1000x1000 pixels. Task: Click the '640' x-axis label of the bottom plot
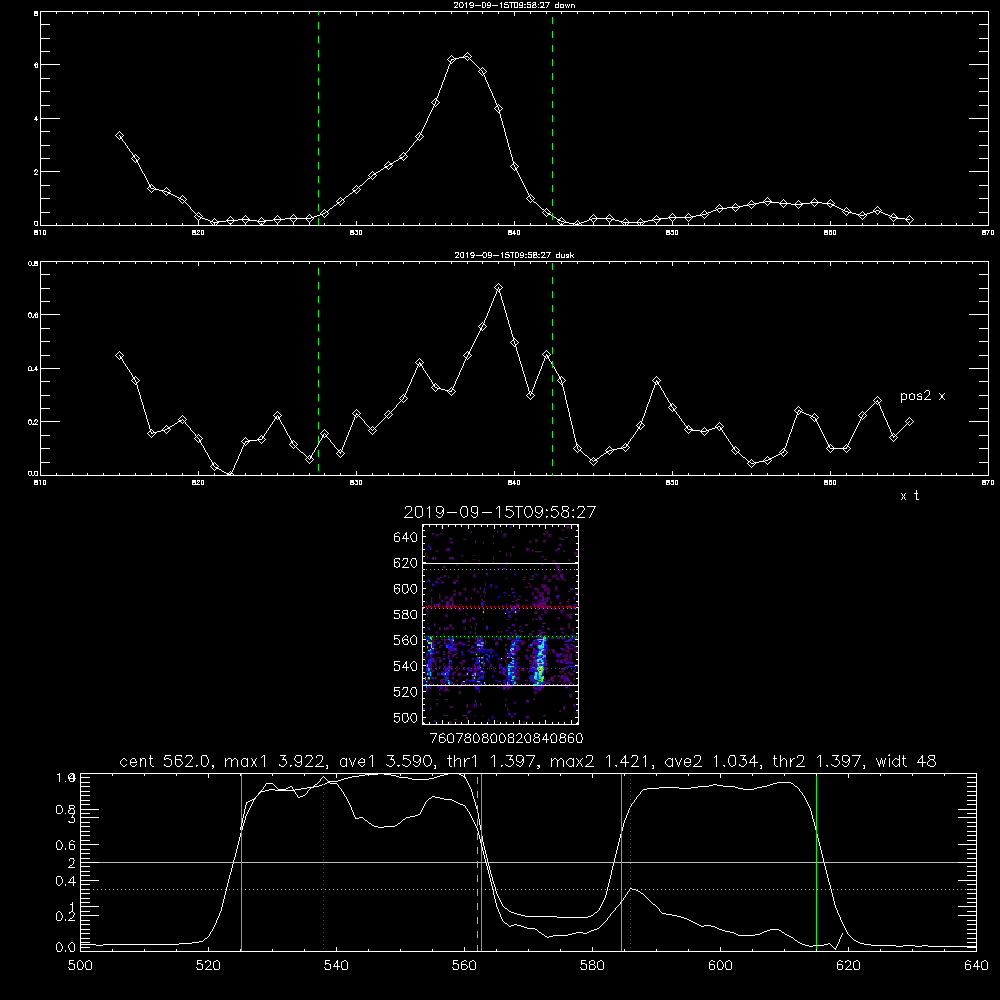click(x=976, y=966)
